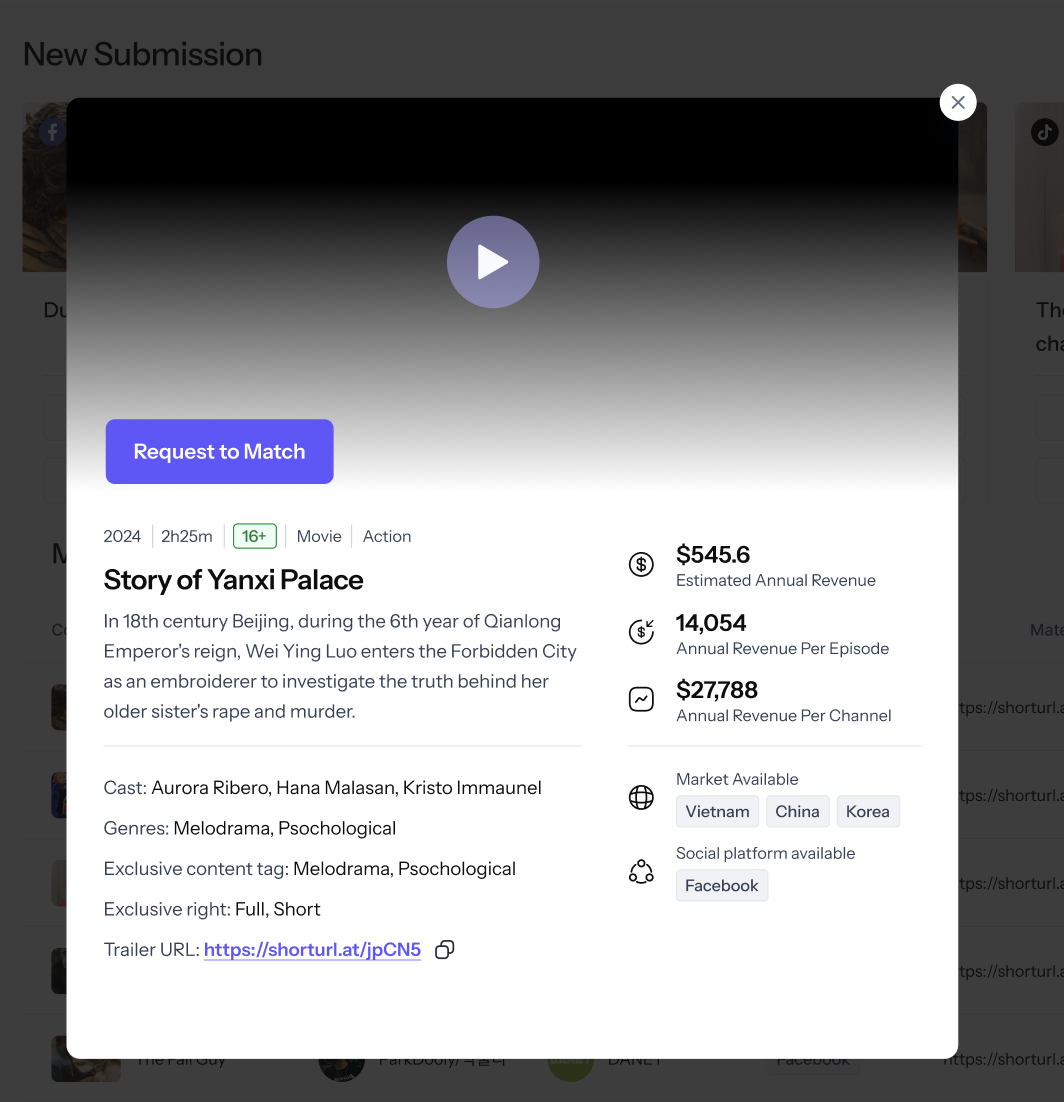This screenshot has width=1064, height=1102.
Task: Click the Annual Revenue Per Episode icon
Action: [x=641, y=632]
